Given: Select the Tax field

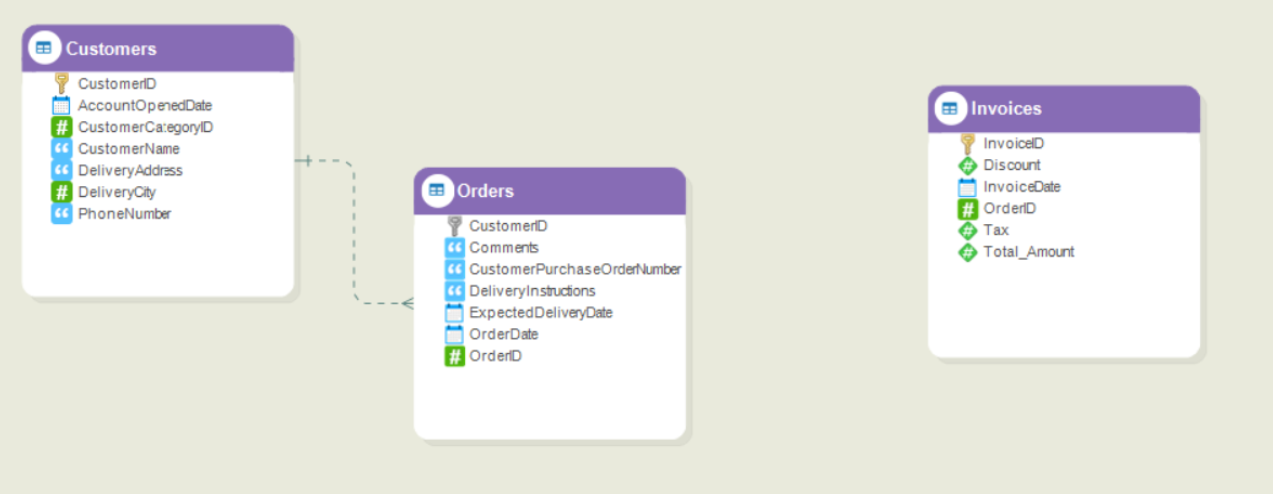Looking at the screenshot, I should [x=996, y=230].
